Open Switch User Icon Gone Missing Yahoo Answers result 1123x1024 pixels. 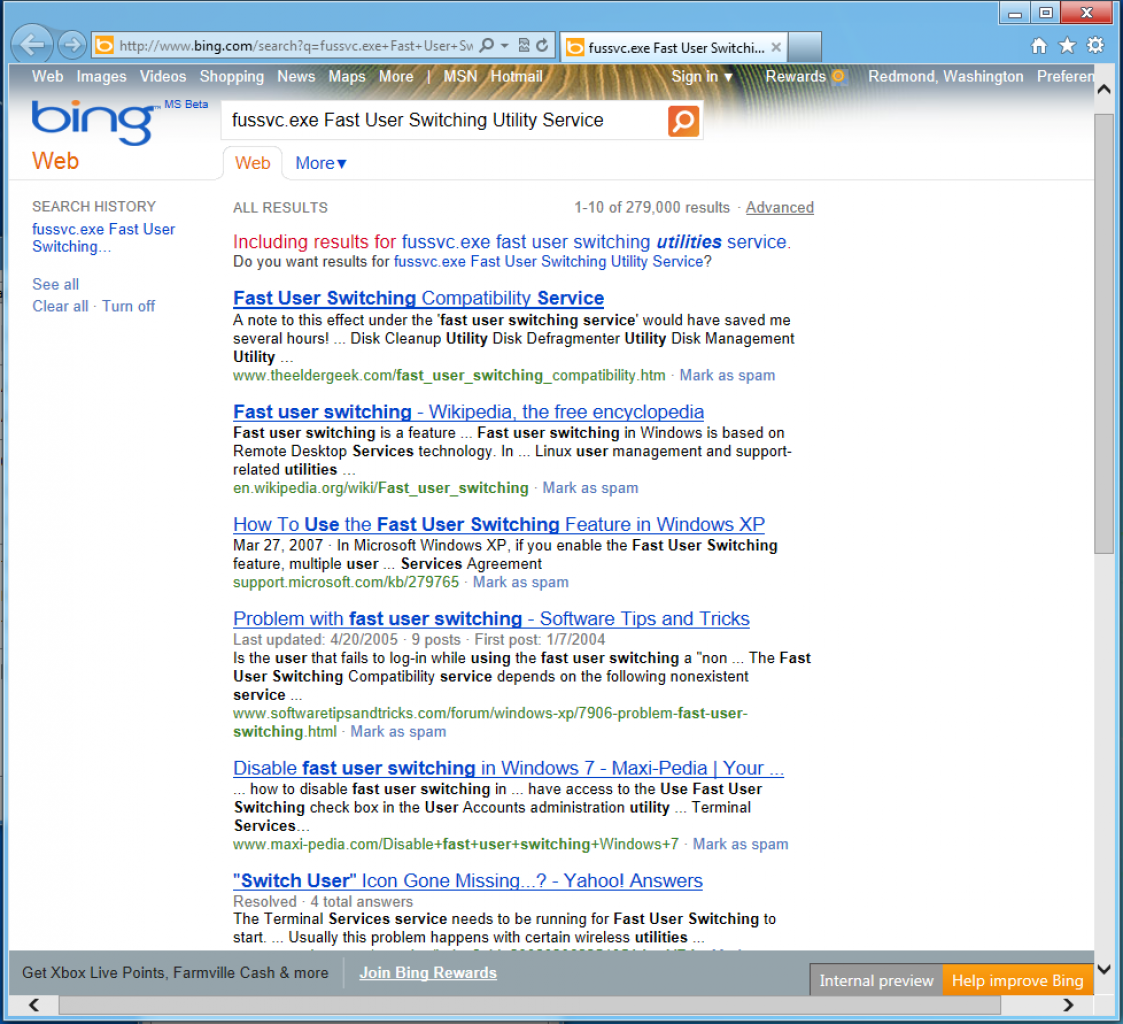468,881
